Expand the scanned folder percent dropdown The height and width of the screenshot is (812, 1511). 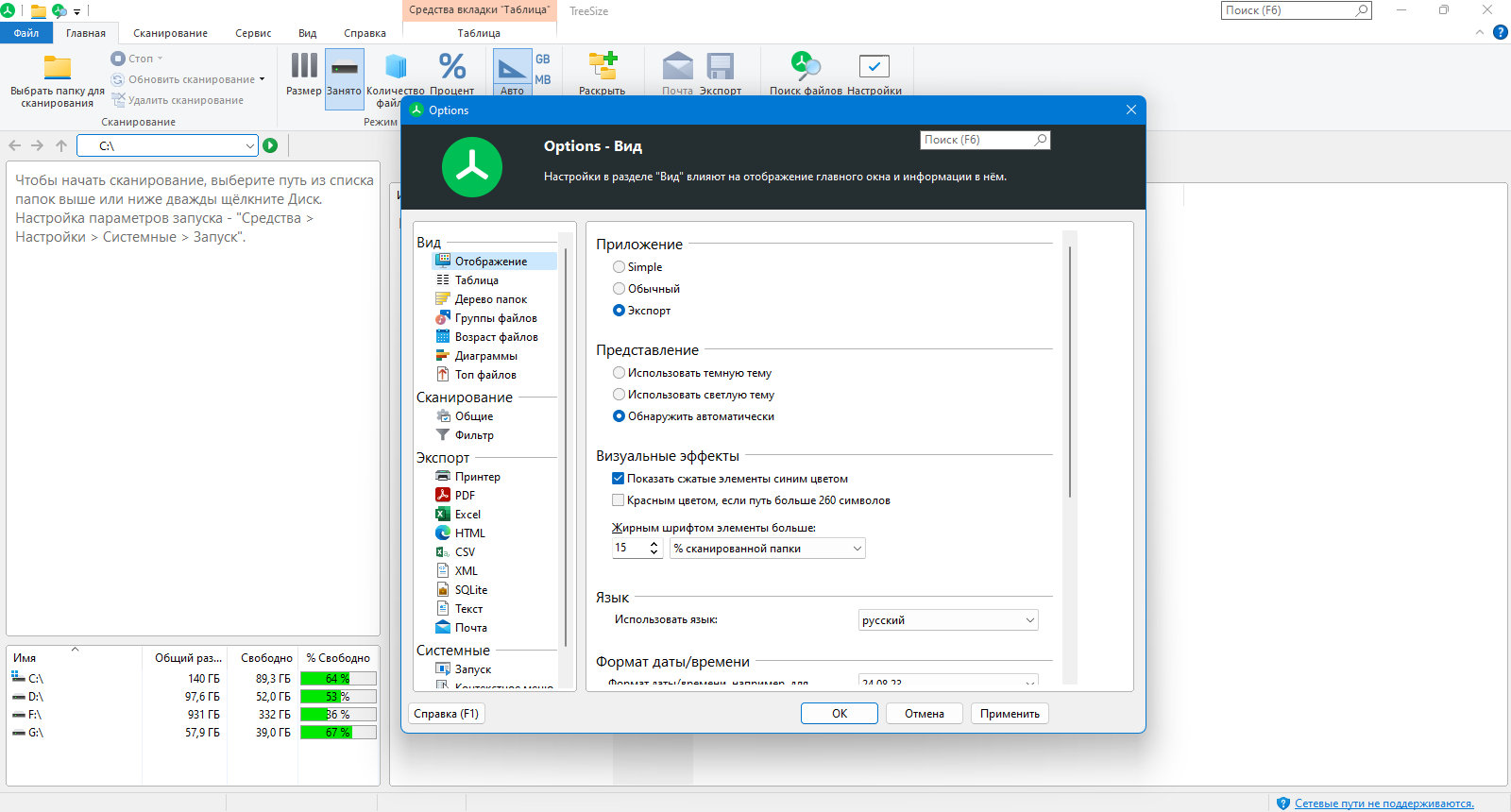tap(767, 549)
